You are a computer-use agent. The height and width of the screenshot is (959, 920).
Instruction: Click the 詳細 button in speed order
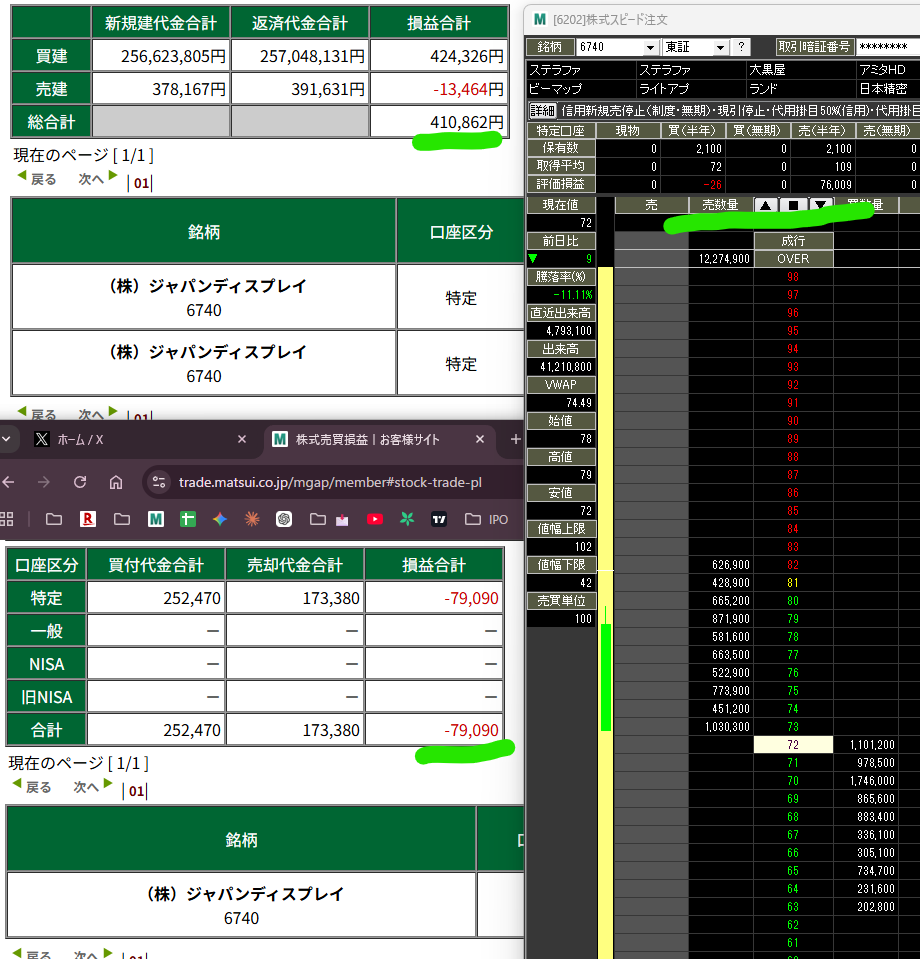(542, 110)
